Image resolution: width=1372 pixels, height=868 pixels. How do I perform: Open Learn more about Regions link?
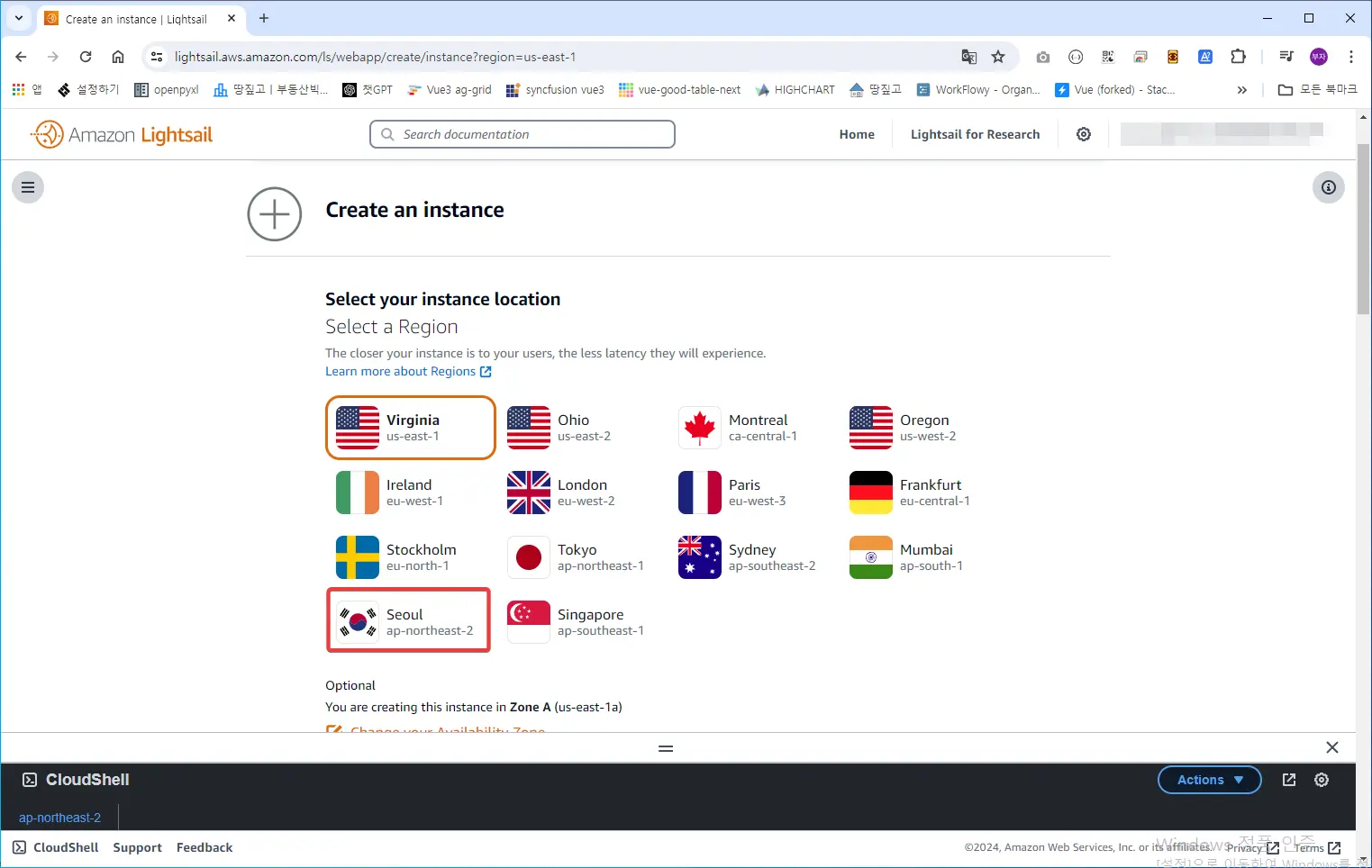[408, 371]
